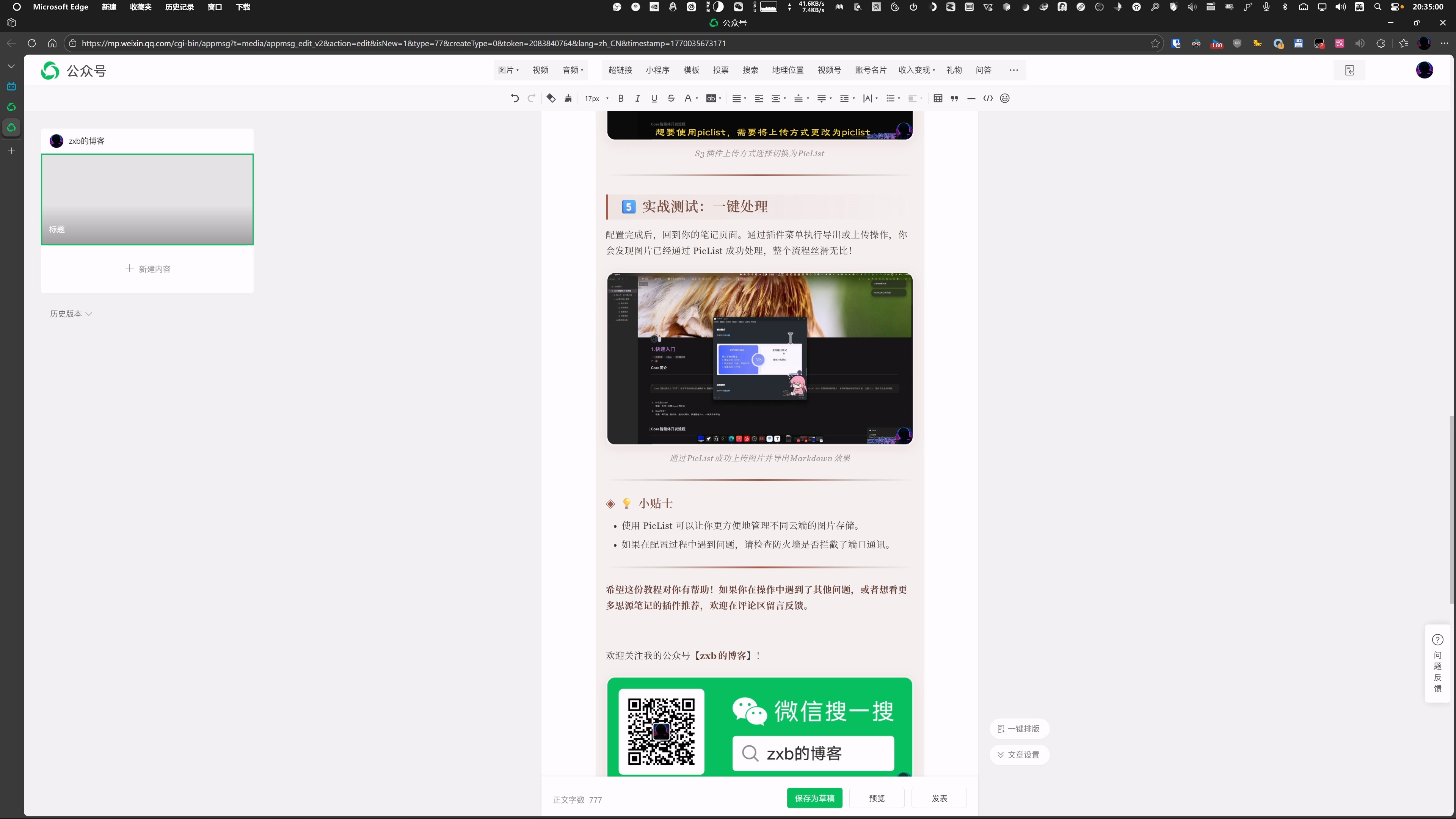
Task: Insert a table into the article
Action: click(938, 98)
